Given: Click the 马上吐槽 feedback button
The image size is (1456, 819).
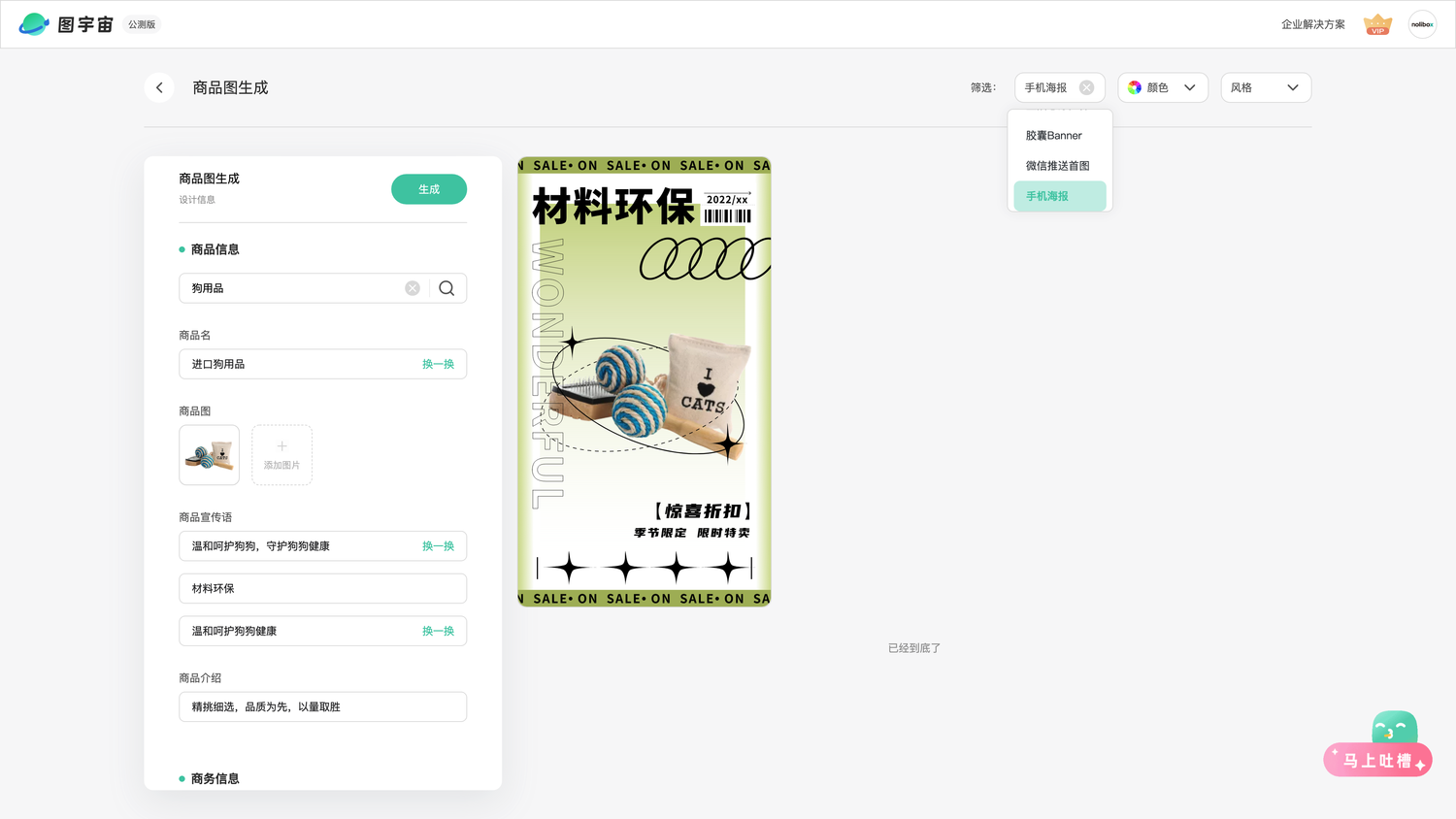Looking at the screenshot, I should pos(1377,760).
